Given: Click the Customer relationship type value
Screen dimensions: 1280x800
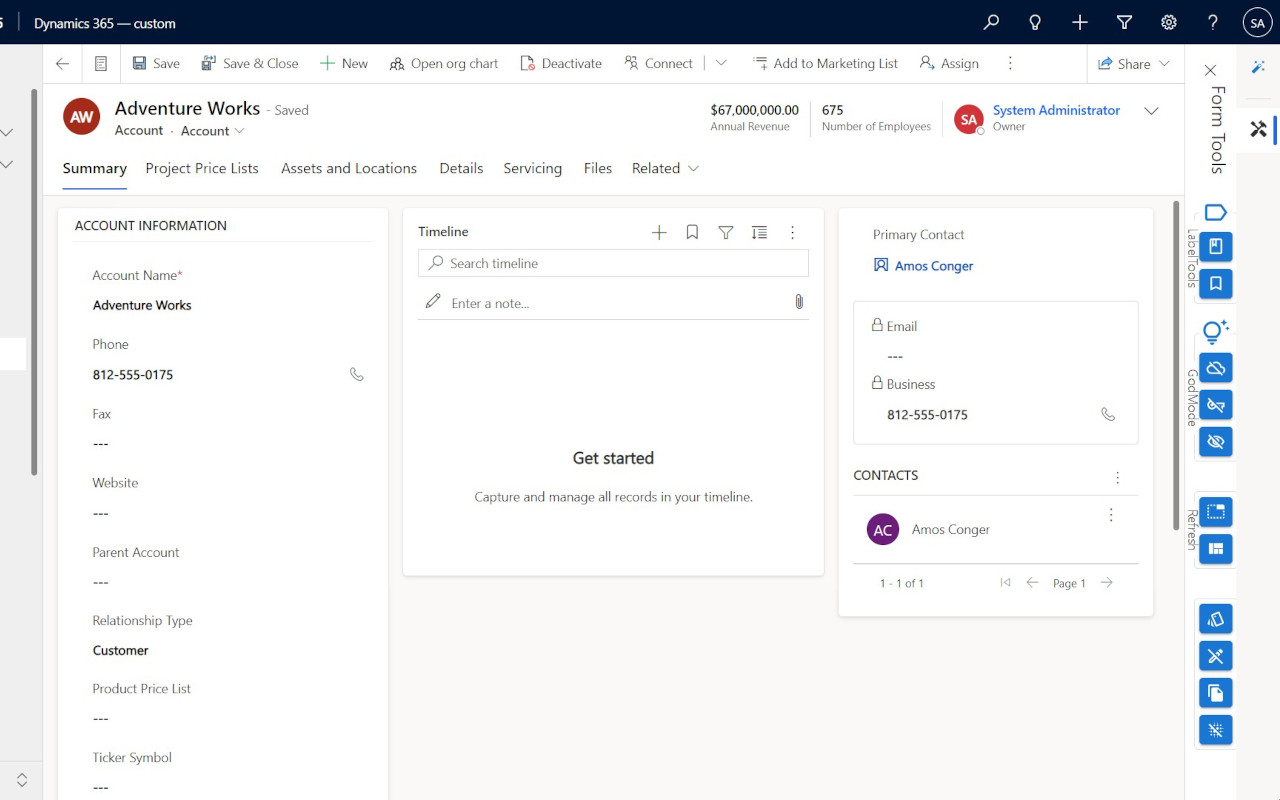Looking at the screenshot, I should click(121, 650).
